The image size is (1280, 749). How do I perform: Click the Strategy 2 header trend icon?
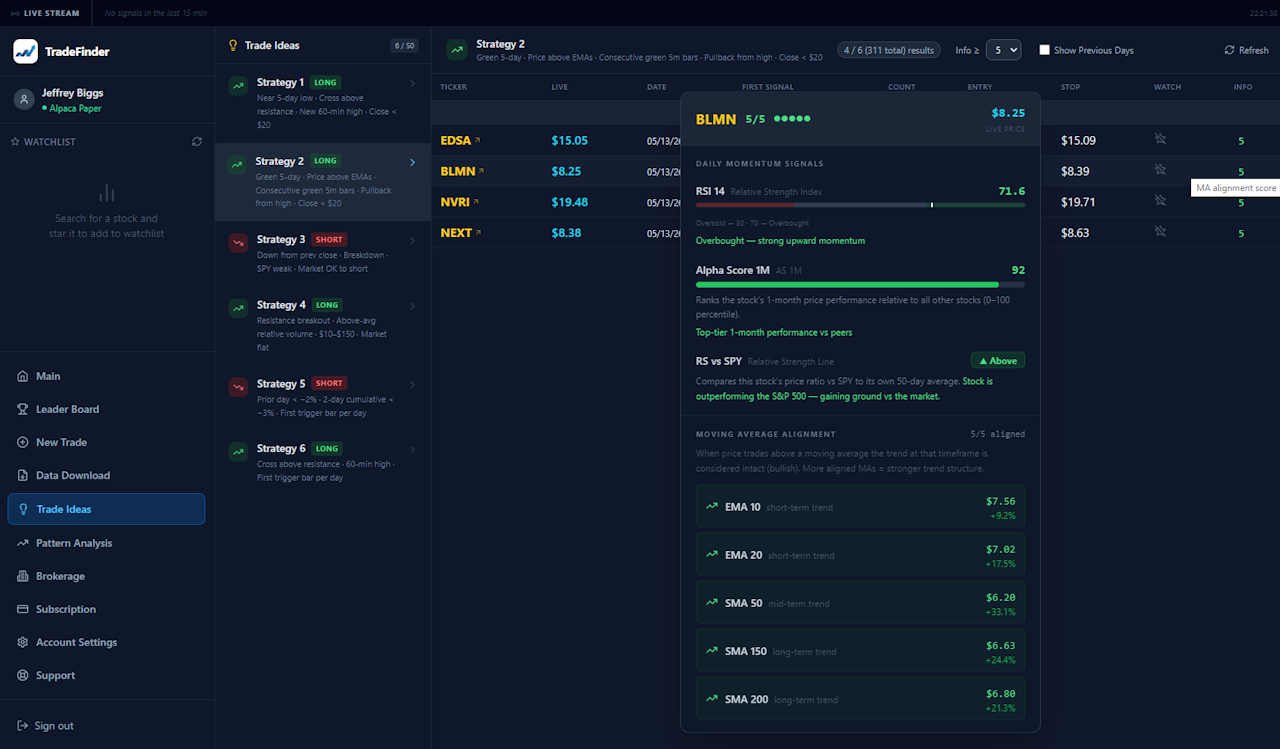tap(457, 50)
